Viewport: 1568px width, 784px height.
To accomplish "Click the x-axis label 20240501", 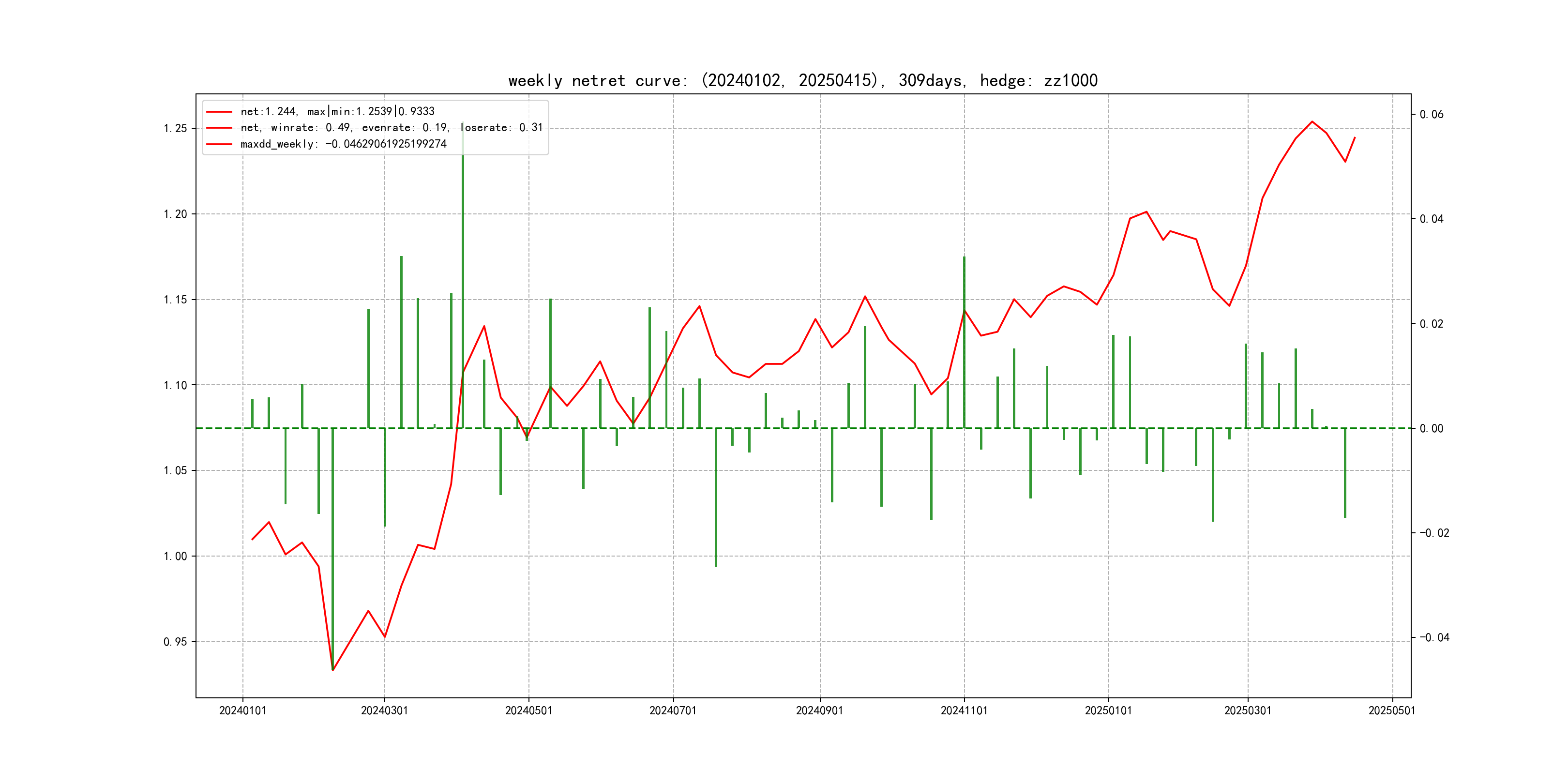I will pos(528,710).
